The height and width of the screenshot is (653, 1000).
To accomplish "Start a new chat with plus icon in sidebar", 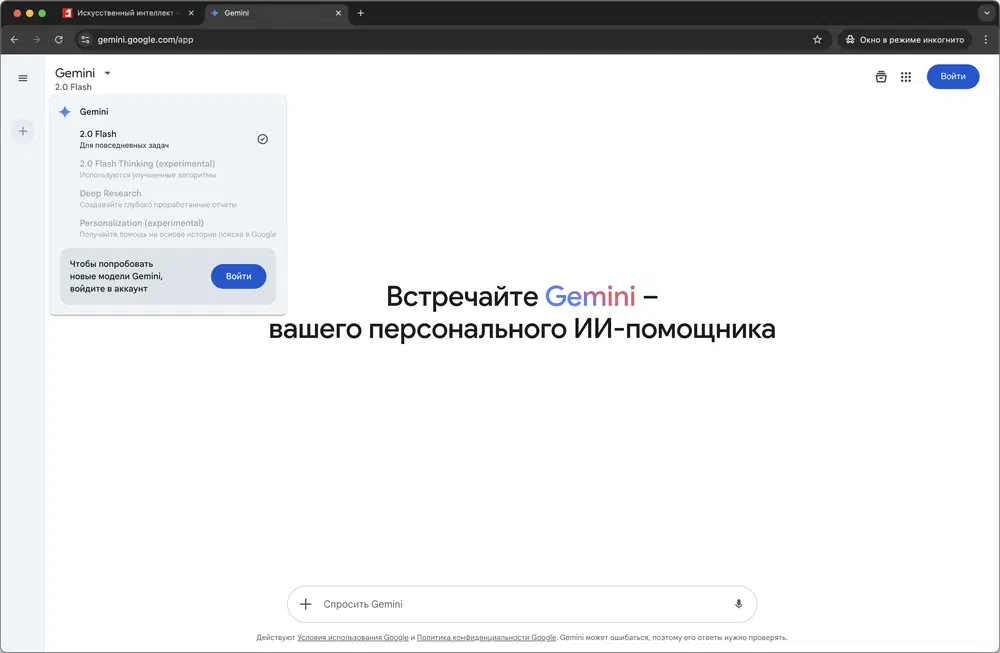I will point(23,131).
